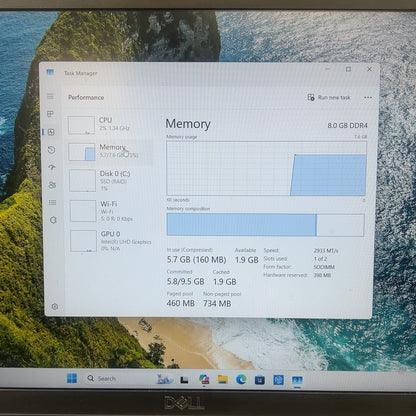Open the Startup apps page icon
Image resolution: width=416 pixels, height=416 pixels.
coord(52,167)
